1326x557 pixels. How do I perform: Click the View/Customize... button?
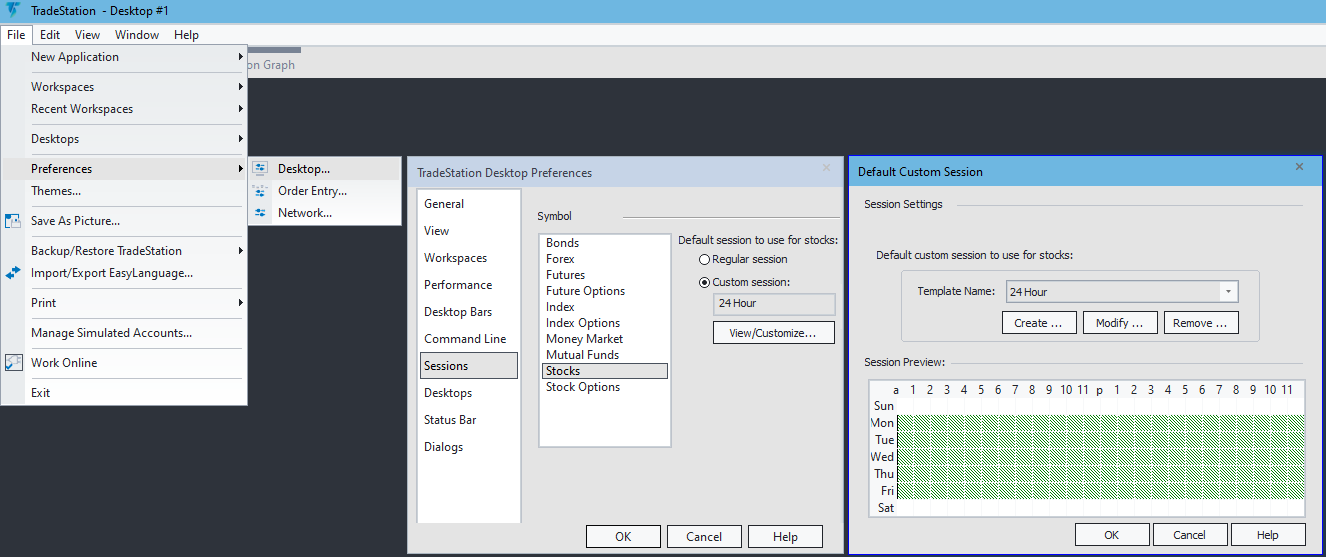pos(774,332)
